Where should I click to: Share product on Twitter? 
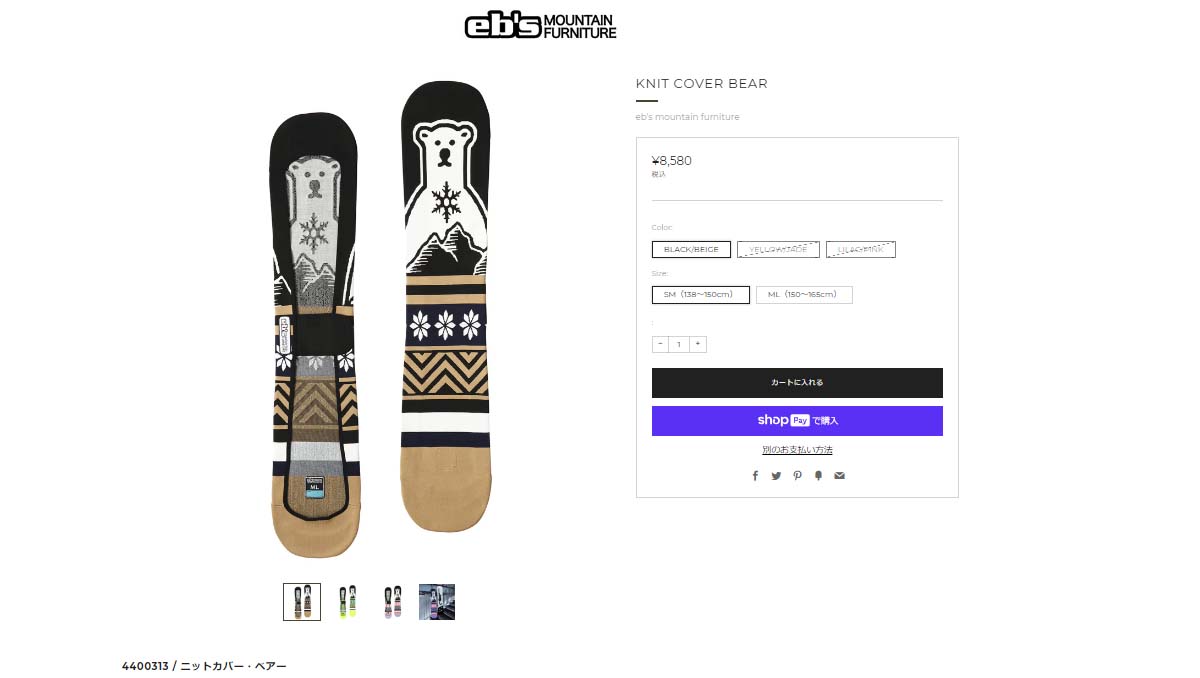tap(776, 476)
